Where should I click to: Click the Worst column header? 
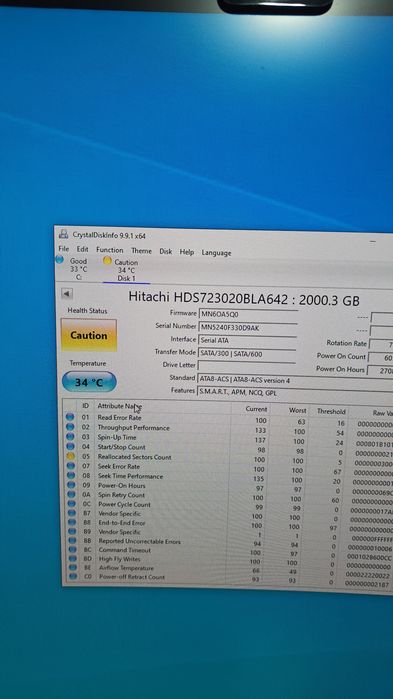pos(297,410)
